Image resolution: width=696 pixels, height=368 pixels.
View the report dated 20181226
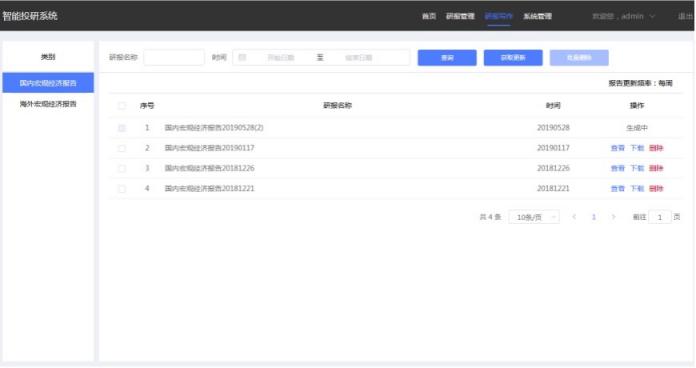617,168
